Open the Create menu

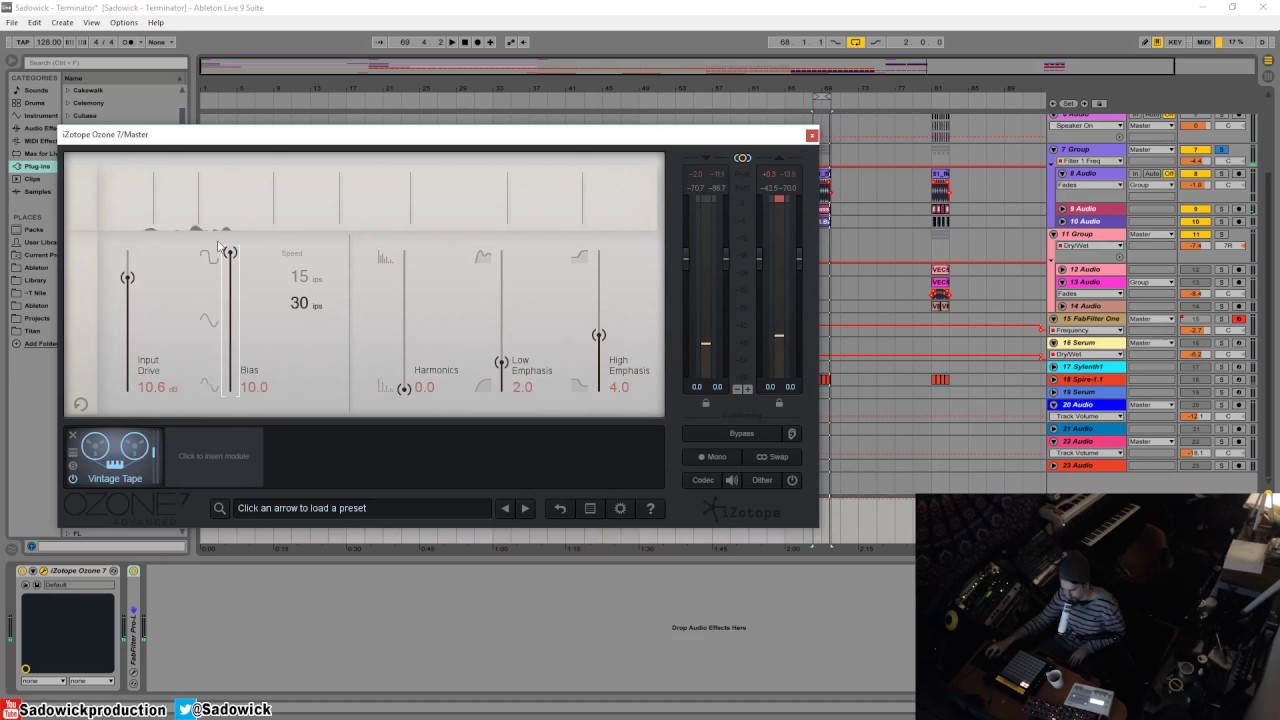(62, 22)
